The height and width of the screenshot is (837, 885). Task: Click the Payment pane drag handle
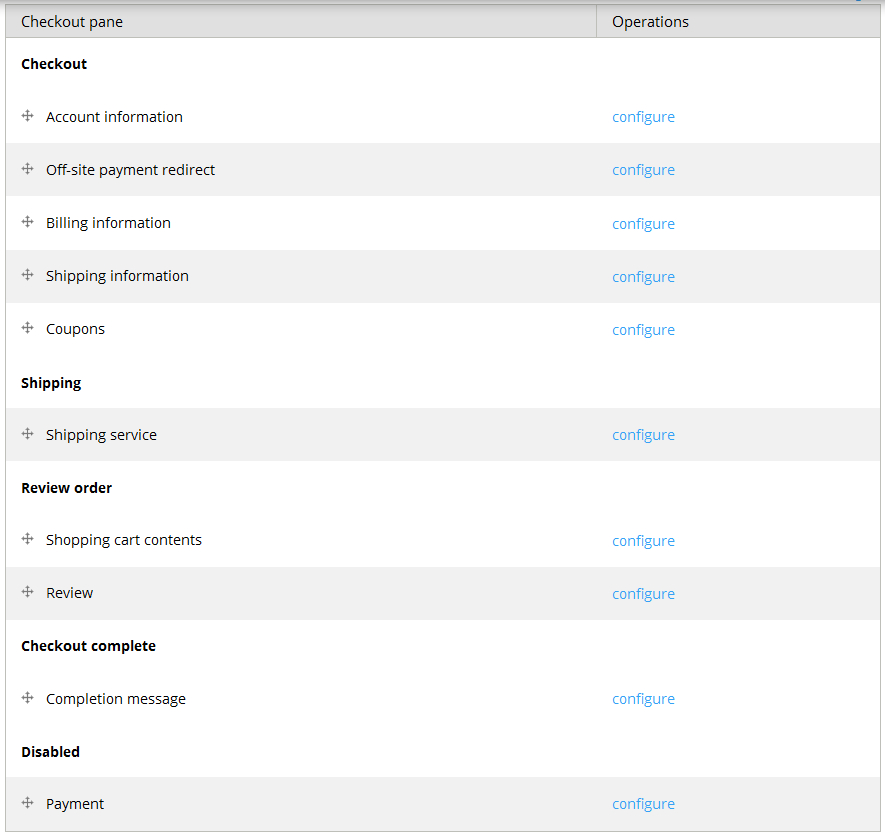27,803
